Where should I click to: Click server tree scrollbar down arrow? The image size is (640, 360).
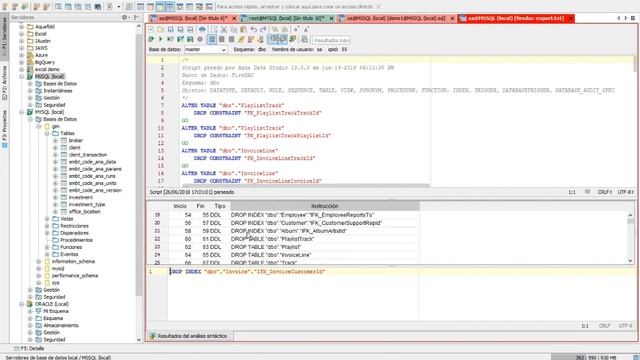coord(139,339)
